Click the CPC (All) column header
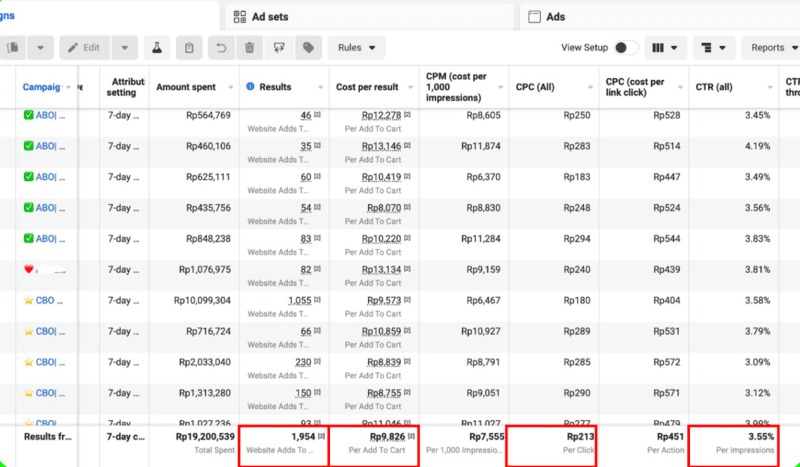The image size is (800, 467). [x=535, y=87]
